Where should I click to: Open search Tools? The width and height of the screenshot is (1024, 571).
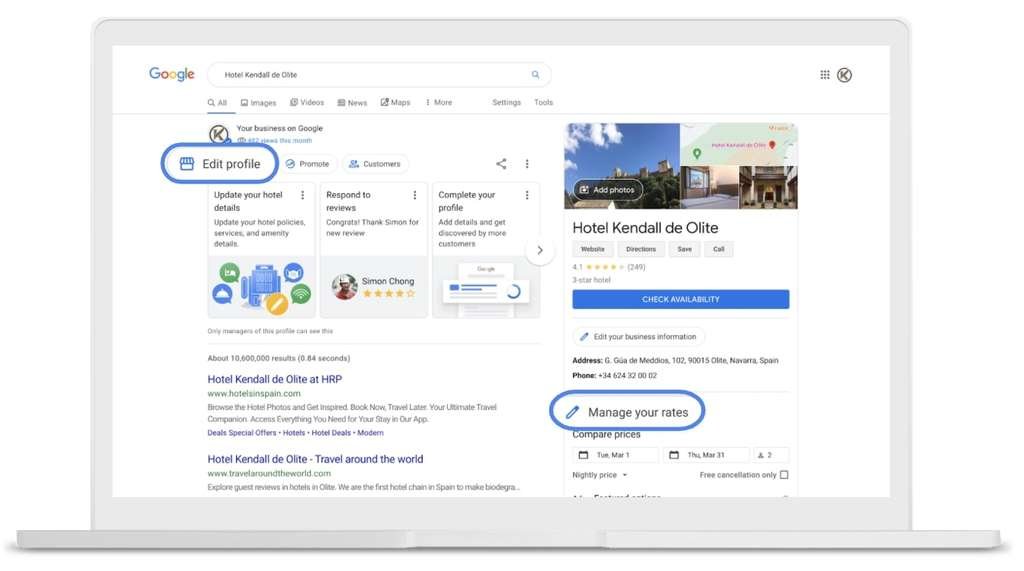tap(543, 103)
